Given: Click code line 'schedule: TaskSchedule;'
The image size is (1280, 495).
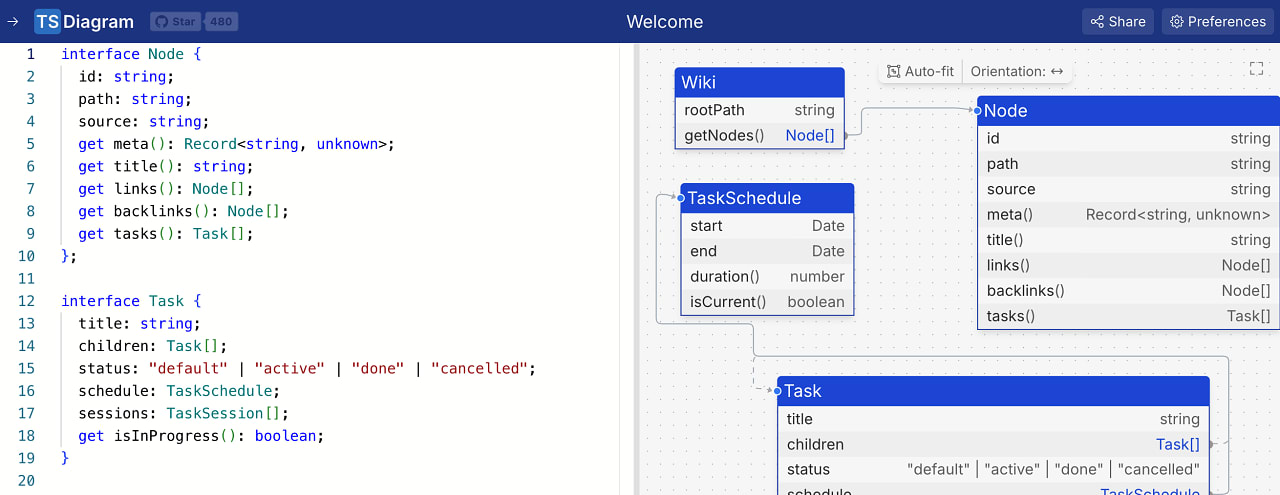Looking at the screenshot, I should click(179, 391).
